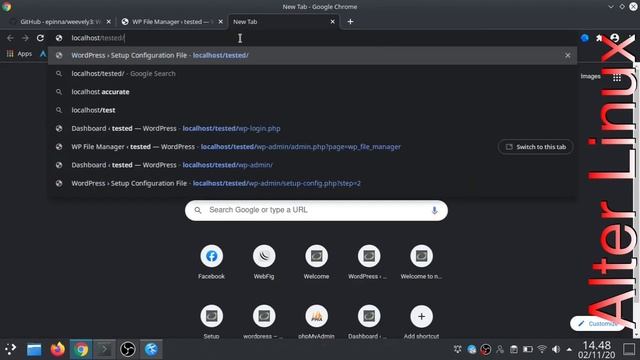The height and width of the screenshot is (360, 640).
Task: Open the Images link
Action: [590, 76]
